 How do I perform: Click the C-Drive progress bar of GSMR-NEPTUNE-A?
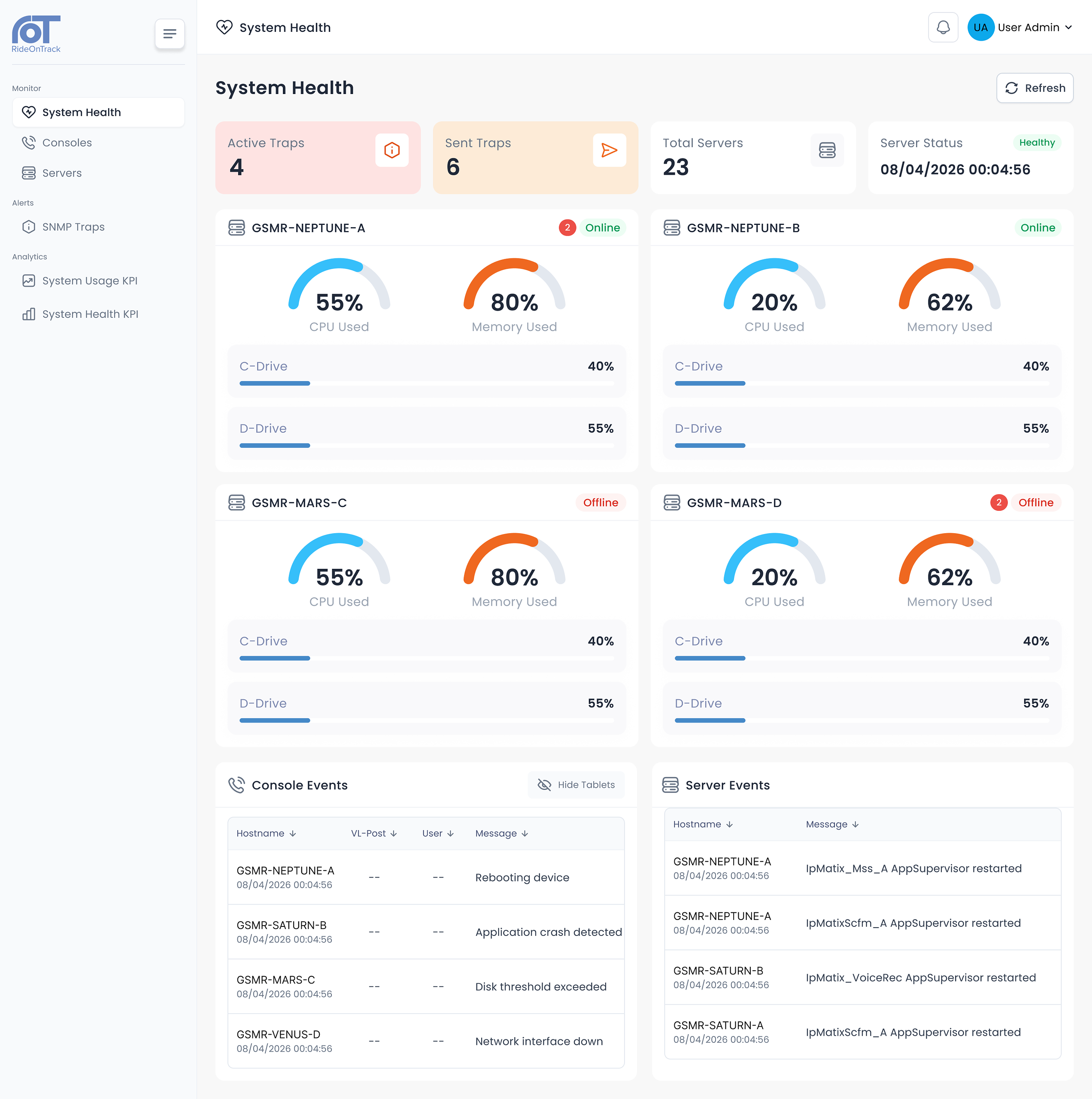click(x=427, y=383)
